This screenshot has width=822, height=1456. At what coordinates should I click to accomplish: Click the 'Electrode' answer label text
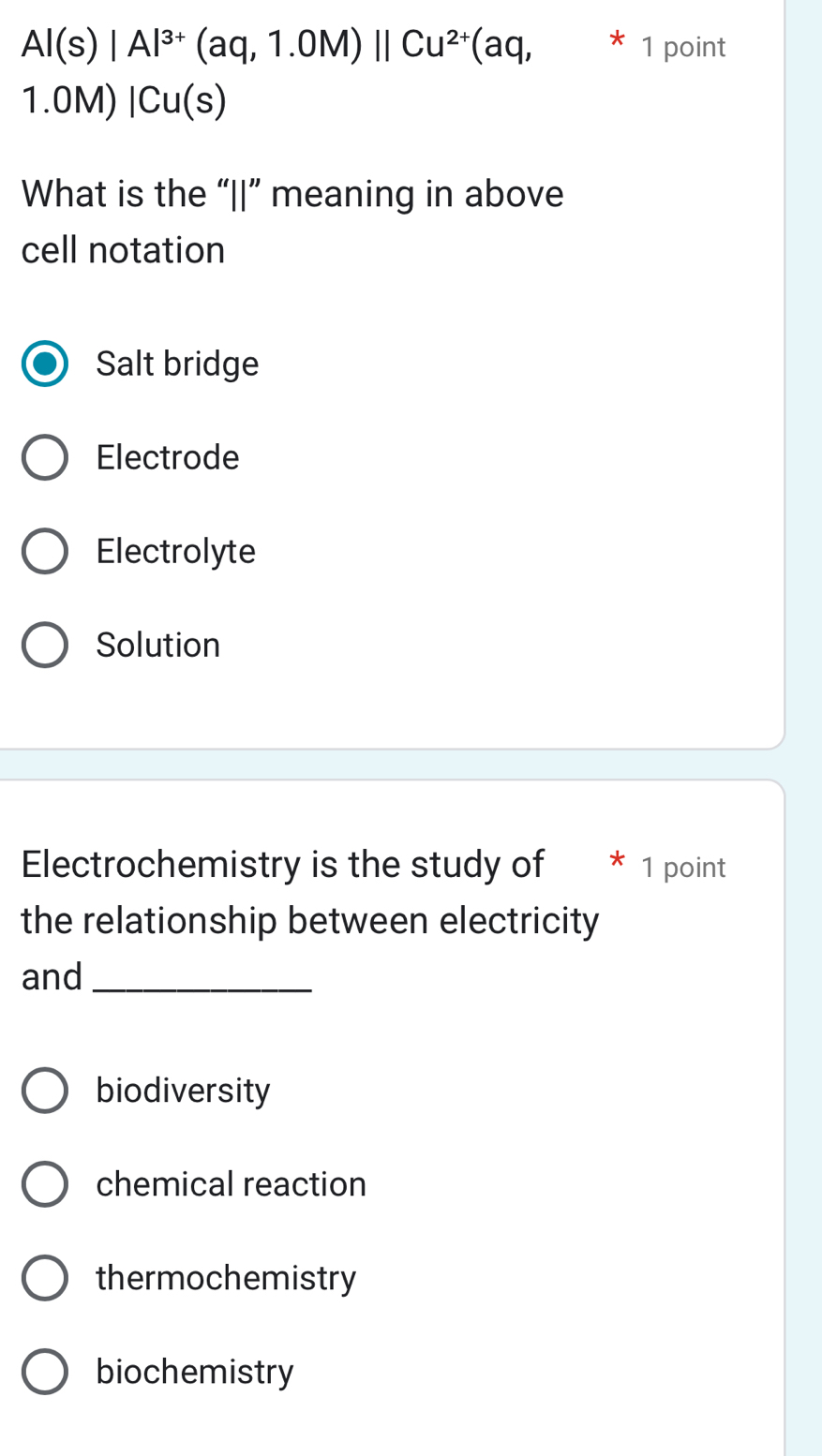(x=168, y=457)
